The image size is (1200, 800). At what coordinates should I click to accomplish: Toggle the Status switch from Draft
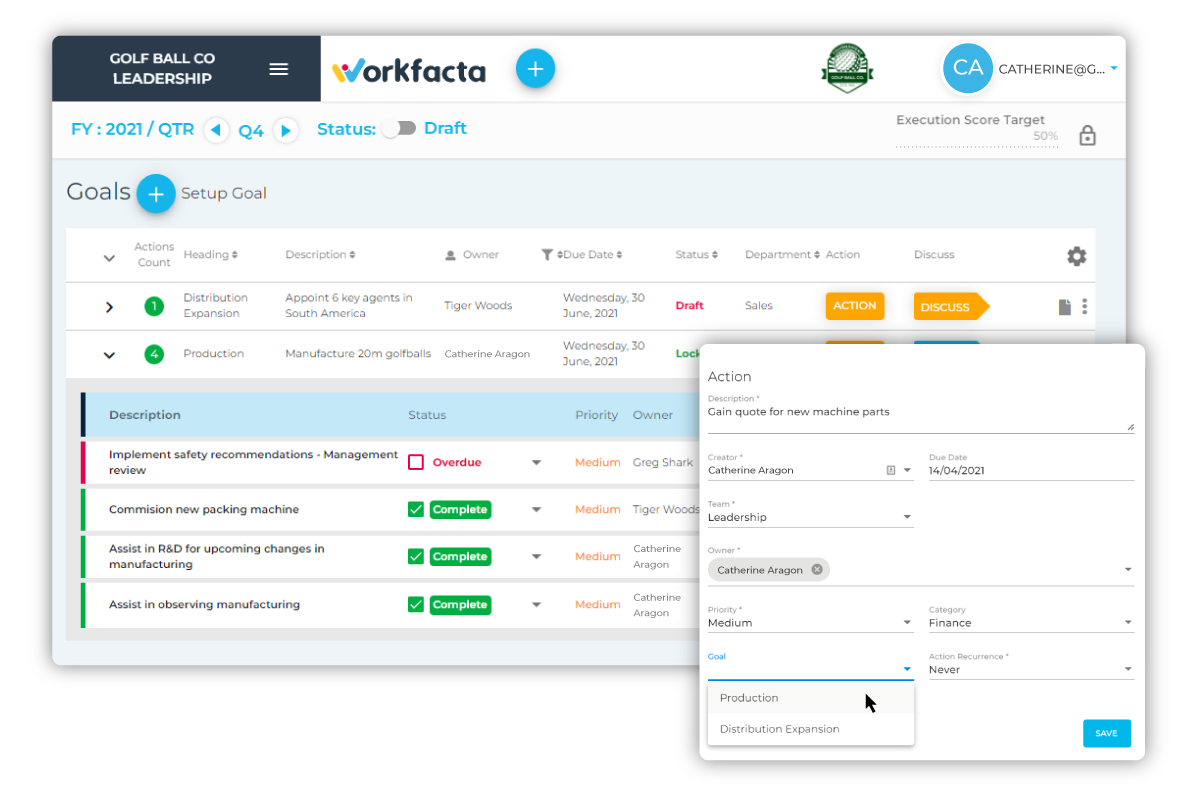click(399, 128)
